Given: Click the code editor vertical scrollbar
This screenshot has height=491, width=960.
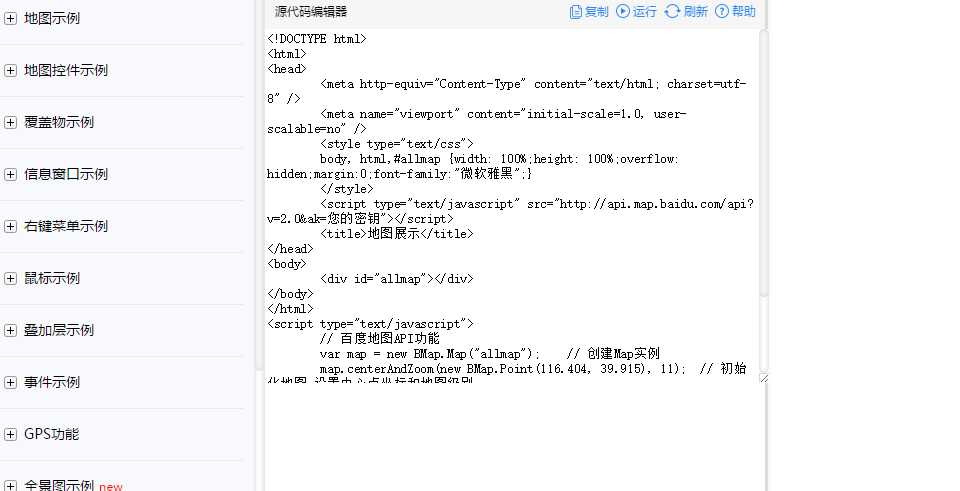Looking at the screenshot, I should (x=763, y=164).
